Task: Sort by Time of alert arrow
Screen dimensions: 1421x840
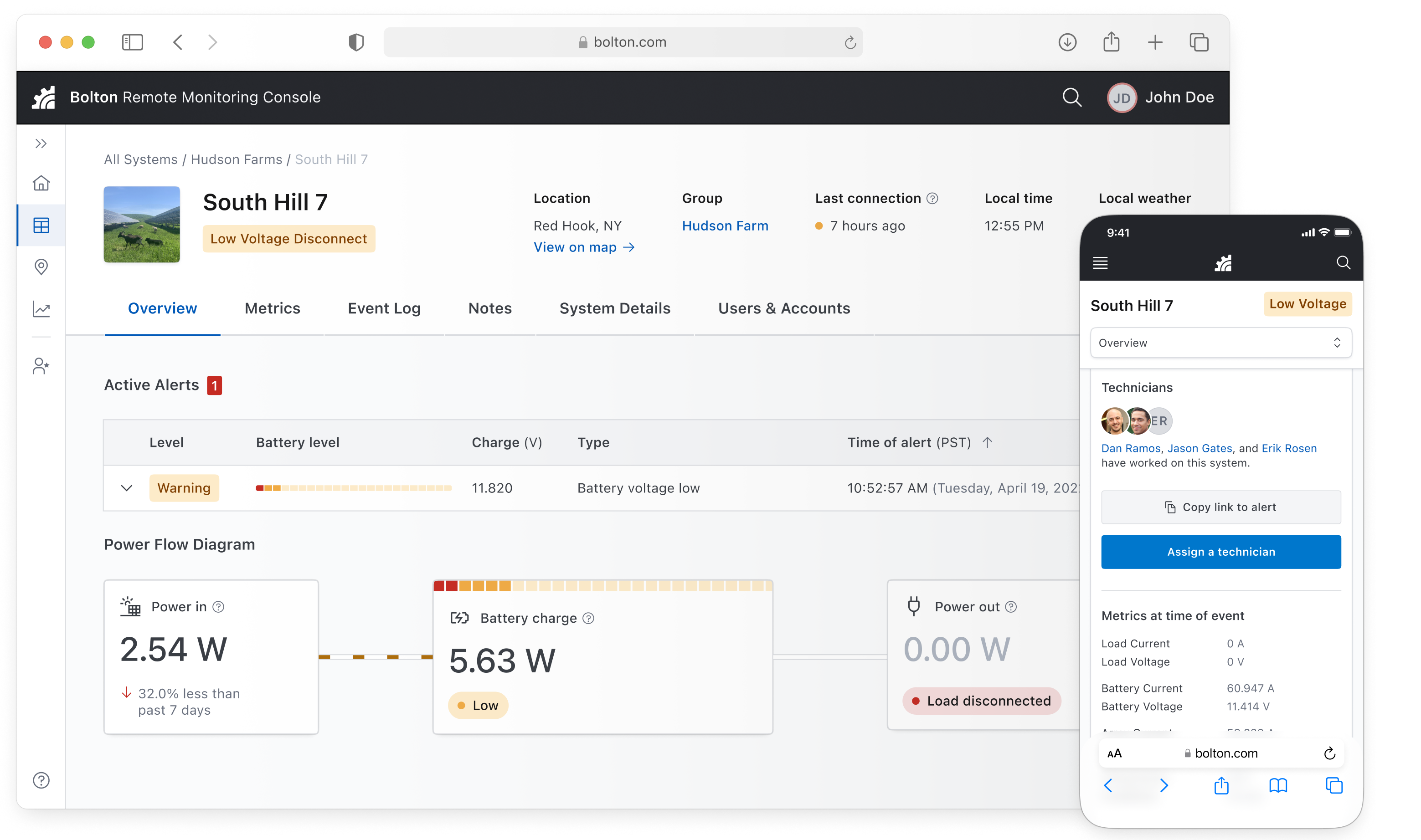Action: 987,443
